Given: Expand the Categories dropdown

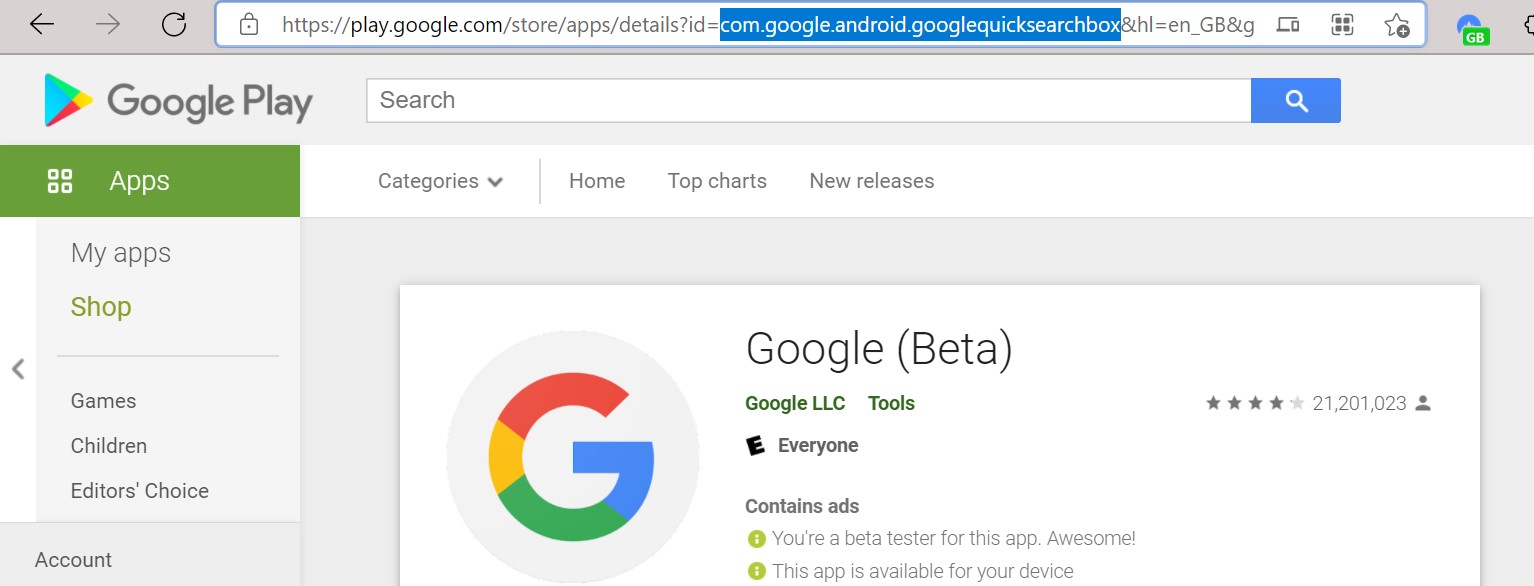Looking at the screenshot, I should coord(440,181).
